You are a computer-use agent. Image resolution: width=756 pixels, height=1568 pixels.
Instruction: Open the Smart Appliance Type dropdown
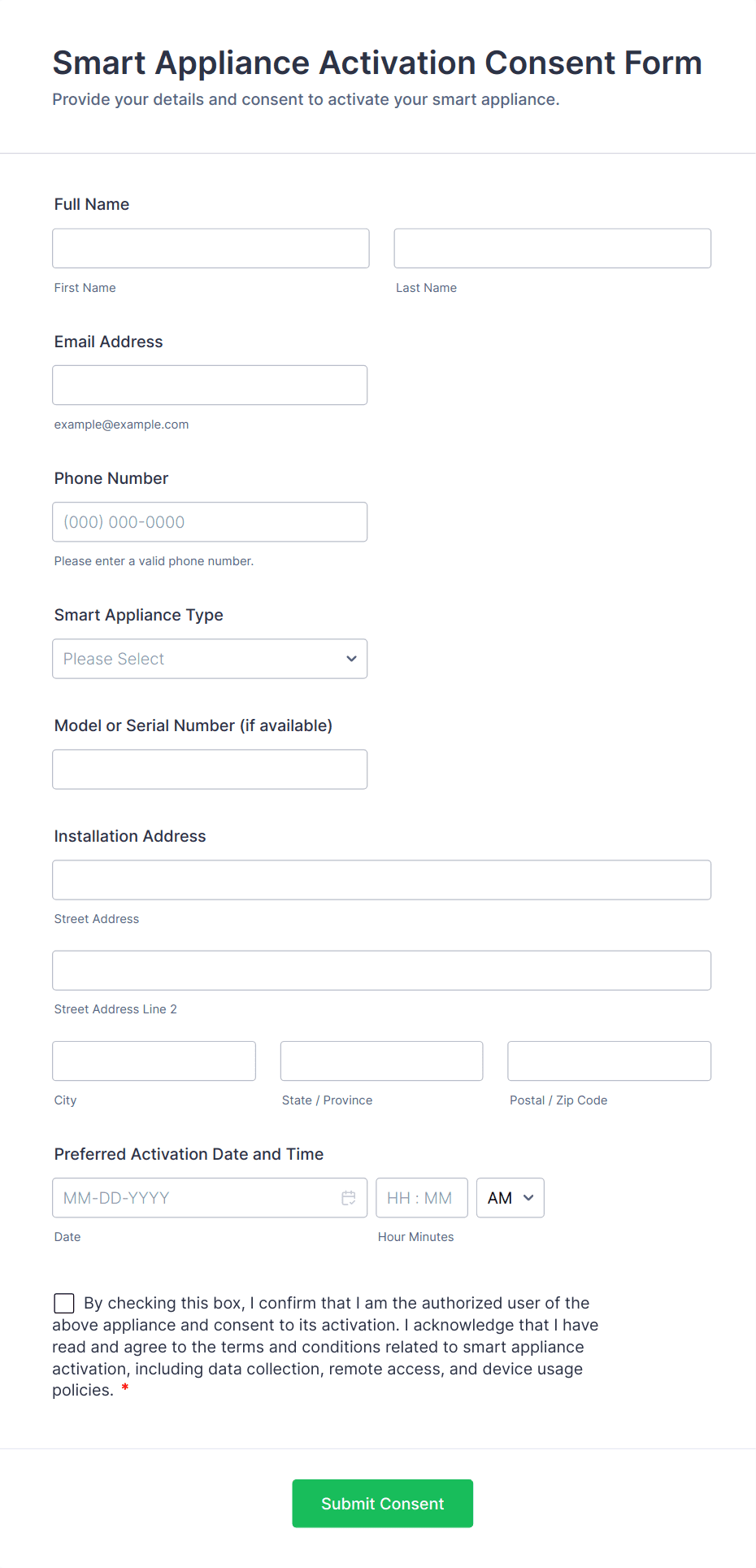(210, 659)
